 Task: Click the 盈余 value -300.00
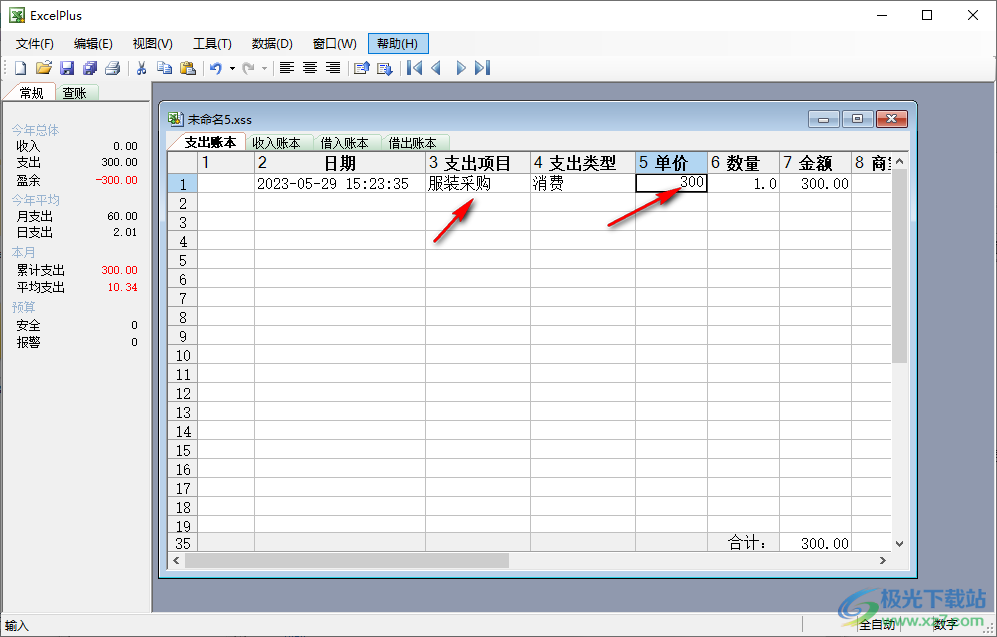(116, 180)
